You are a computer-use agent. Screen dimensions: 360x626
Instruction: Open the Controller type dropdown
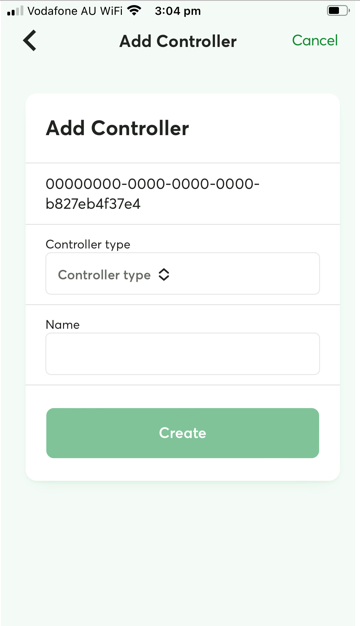(x=182, y=273)
